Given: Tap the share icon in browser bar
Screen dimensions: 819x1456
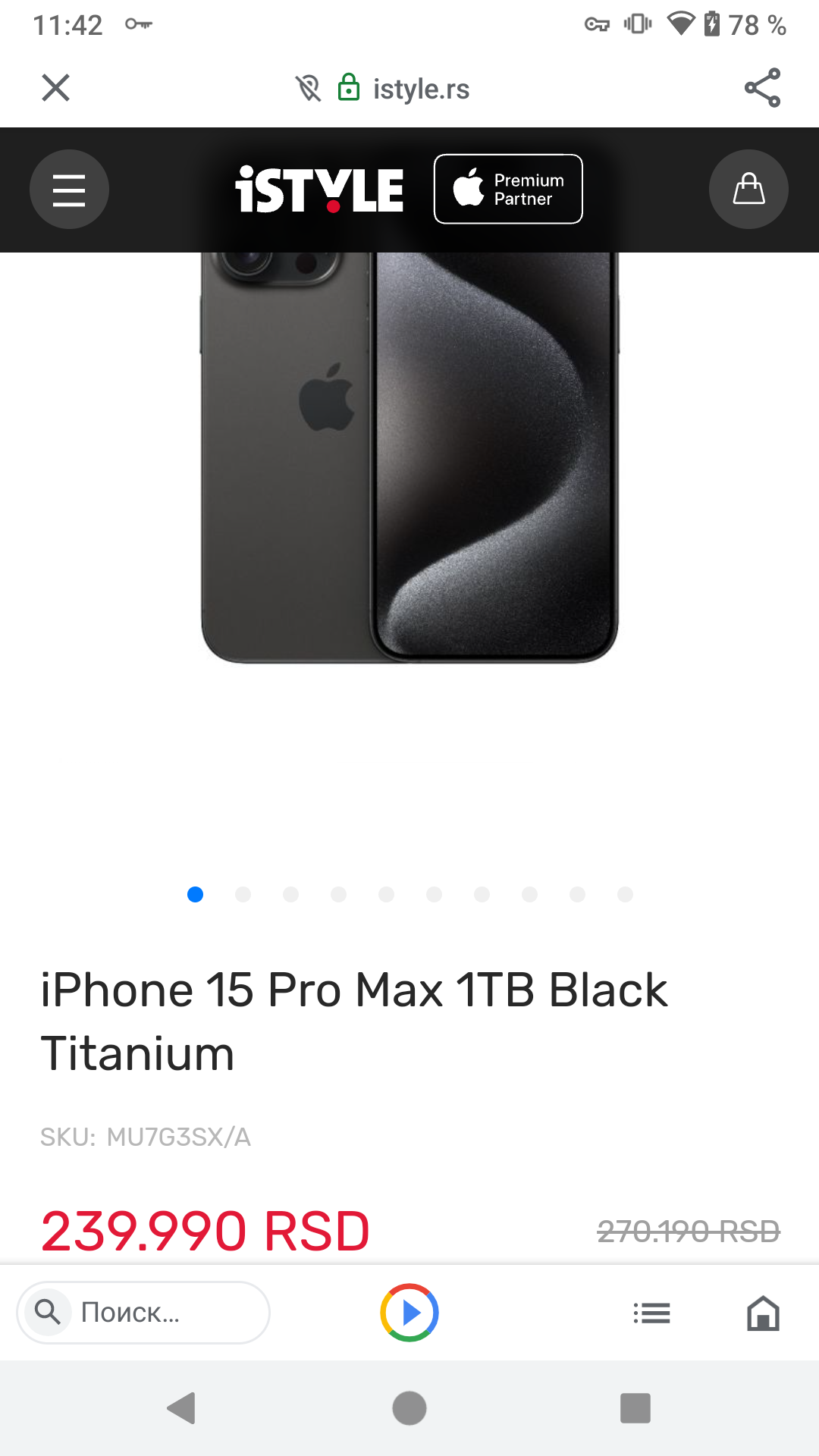Looking at the screenshot, I should pyautogui.click(x=762, y=88).
